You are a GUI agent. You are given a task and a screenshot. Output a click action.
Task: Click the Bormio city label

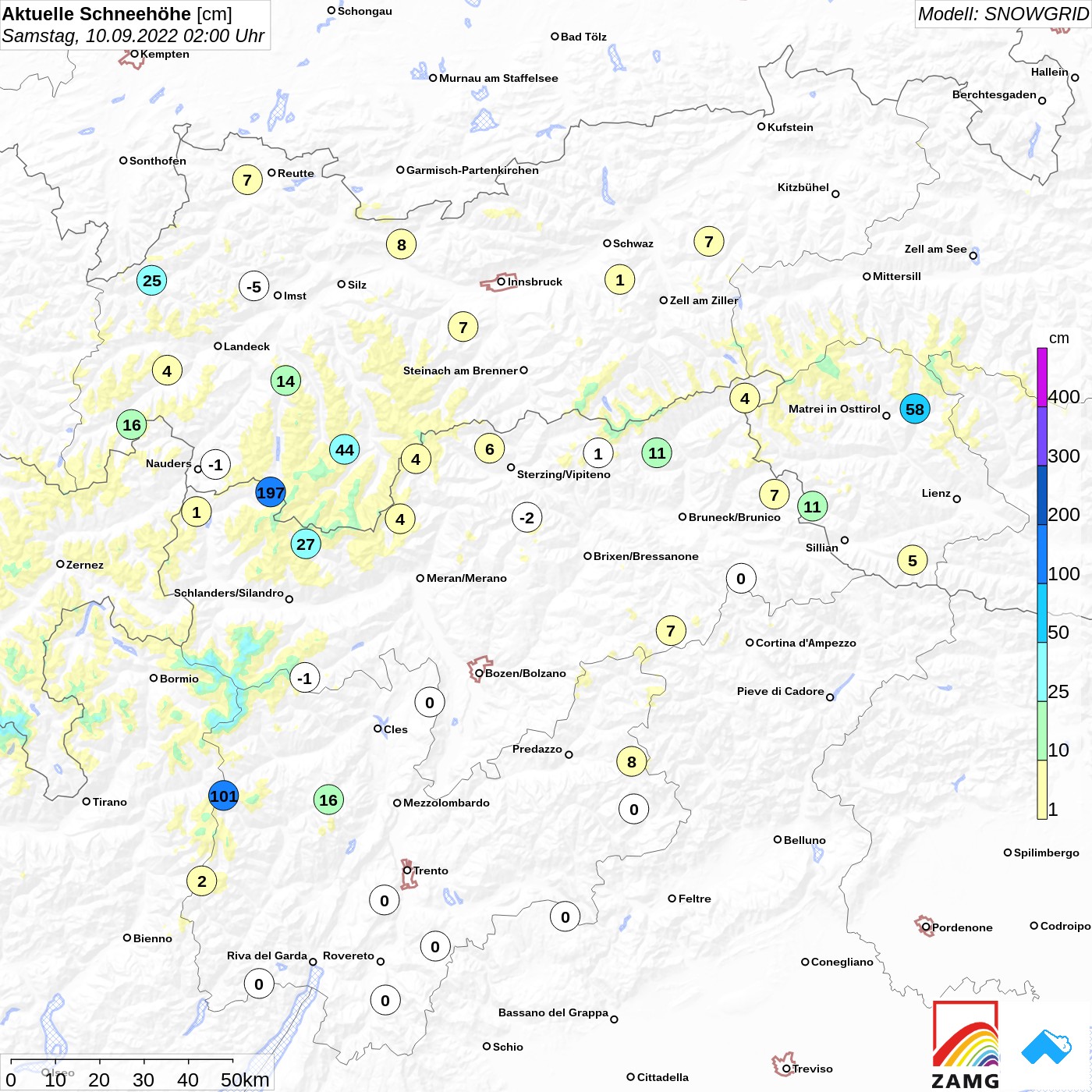[x=179, y=679]
